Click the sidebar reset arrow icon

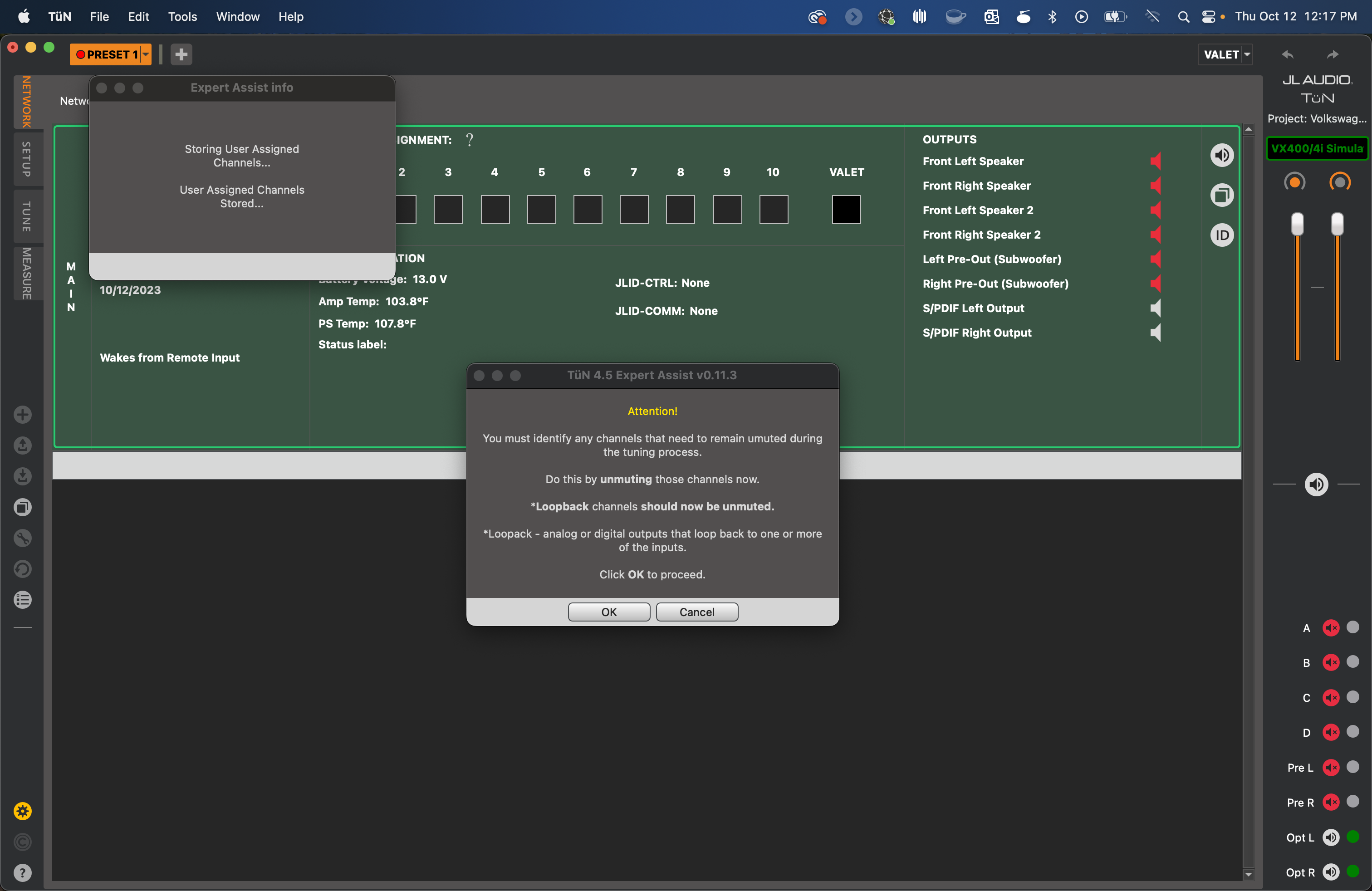[x=23, y=569]
